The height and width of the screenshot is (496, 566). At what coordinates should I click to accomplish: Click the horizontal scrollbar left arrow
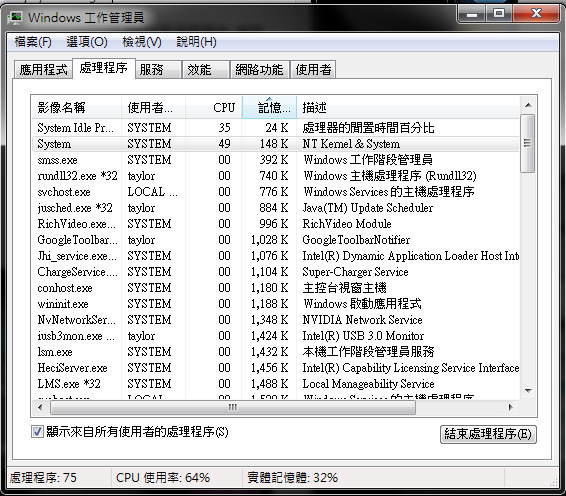(40, 408)
